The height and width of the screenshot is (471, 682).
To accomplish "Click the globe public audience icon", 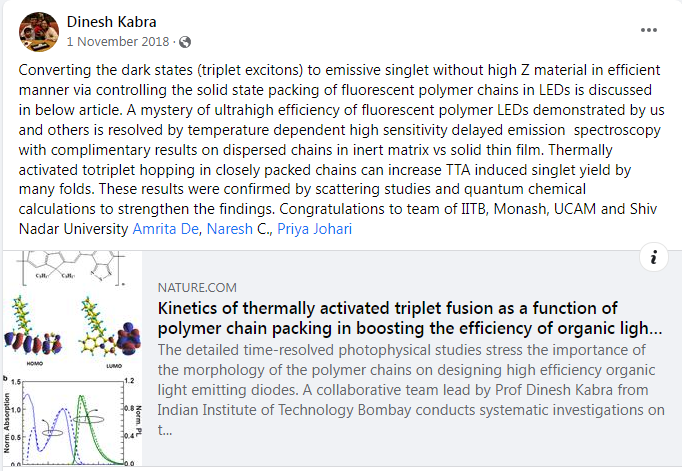I will 185,42.
